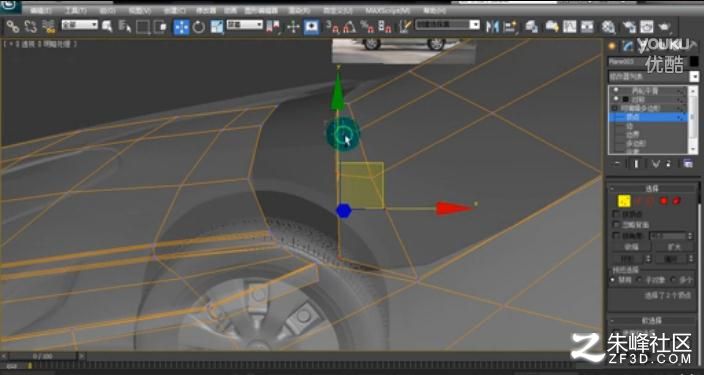Select the highlighted Vertex sub-object level
704x375 pixels.
tap(648, 117)
